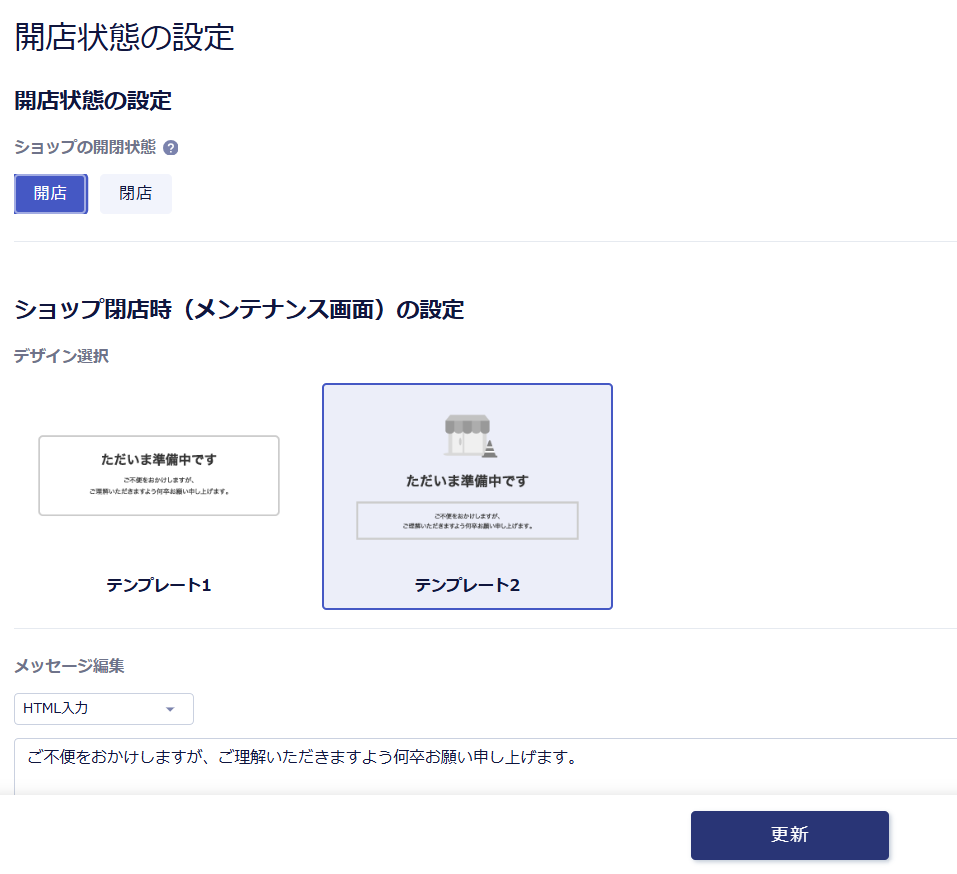Click the ショップの開閉状態 field label
The width and height of the screenshot is (957, 874).
coord(85,148)
